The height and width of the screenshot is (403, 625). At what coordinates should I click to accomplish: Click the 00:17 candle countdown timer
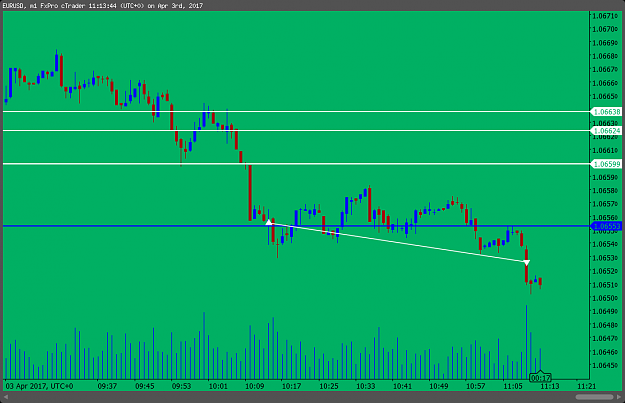(540, 377)
